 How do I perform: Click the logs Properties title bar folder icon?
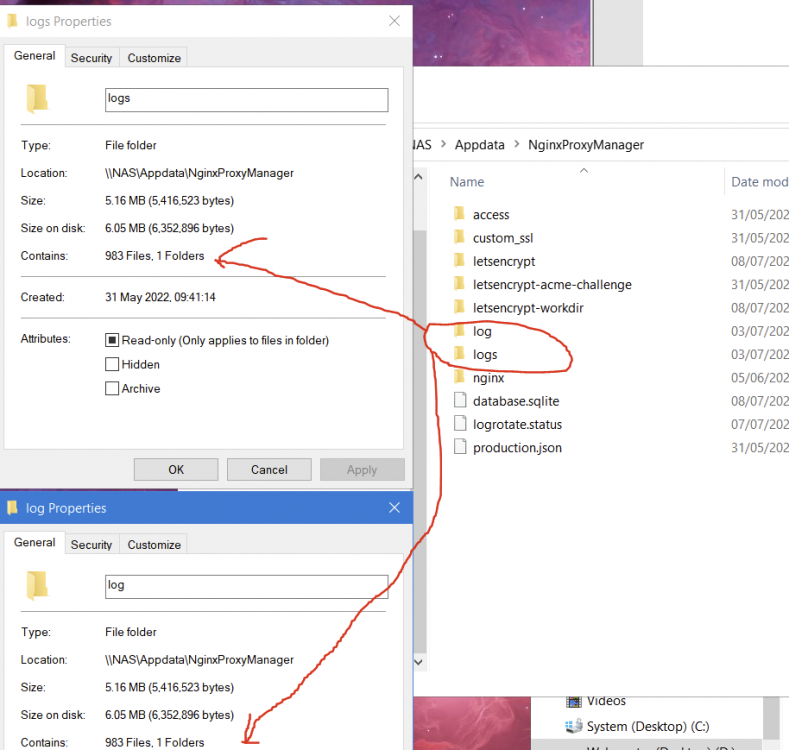(x=13, y=21)
